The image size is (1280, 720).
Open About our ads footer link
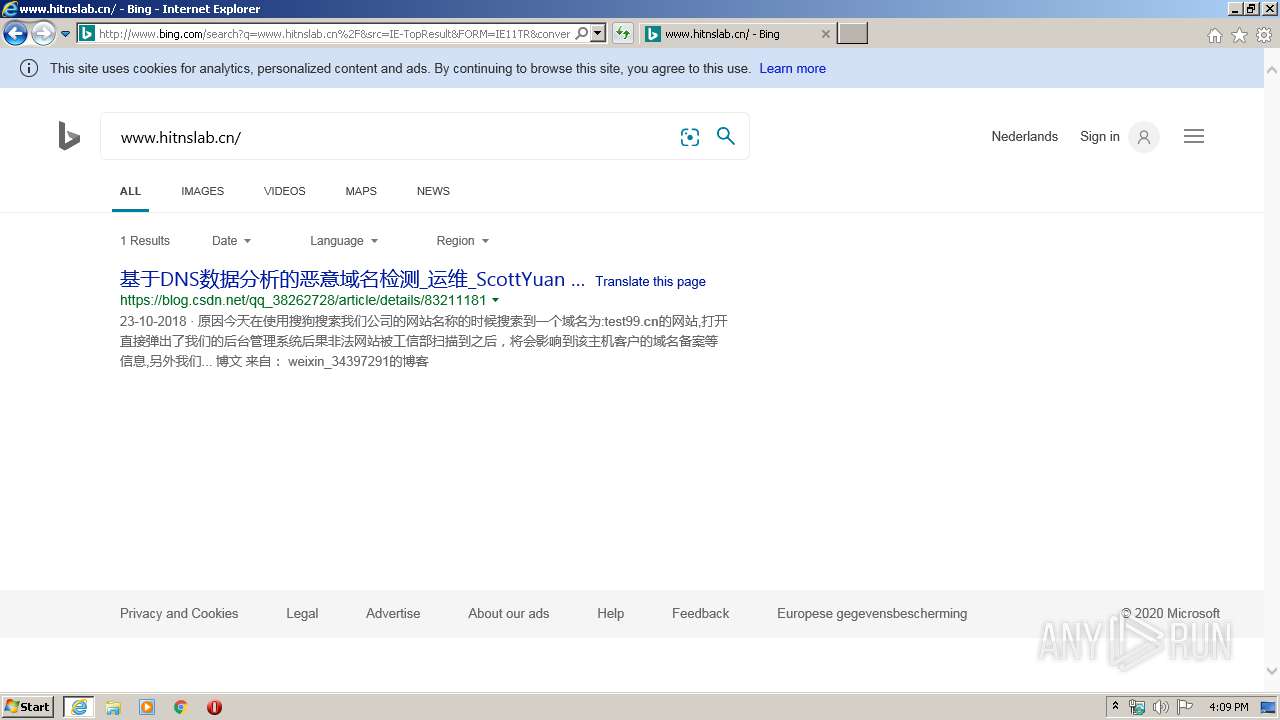(508, 613)
